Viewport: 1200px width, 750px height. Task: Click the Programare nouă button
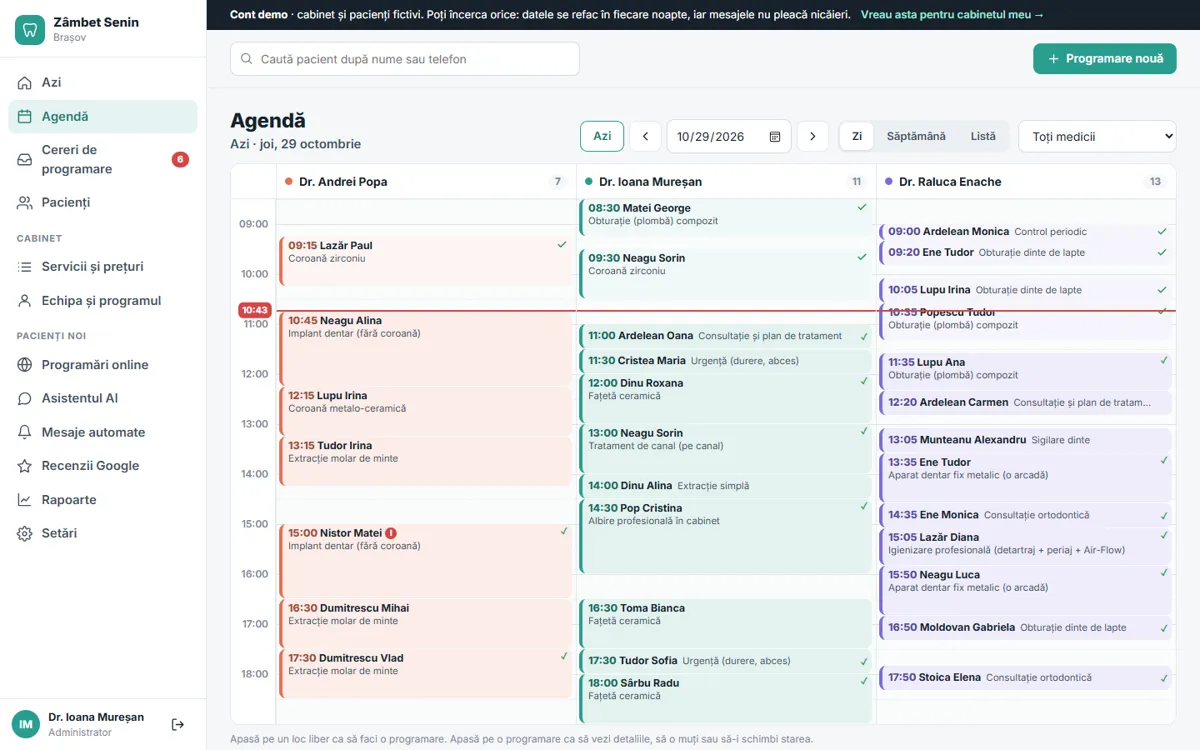(x=1105, y=59)
